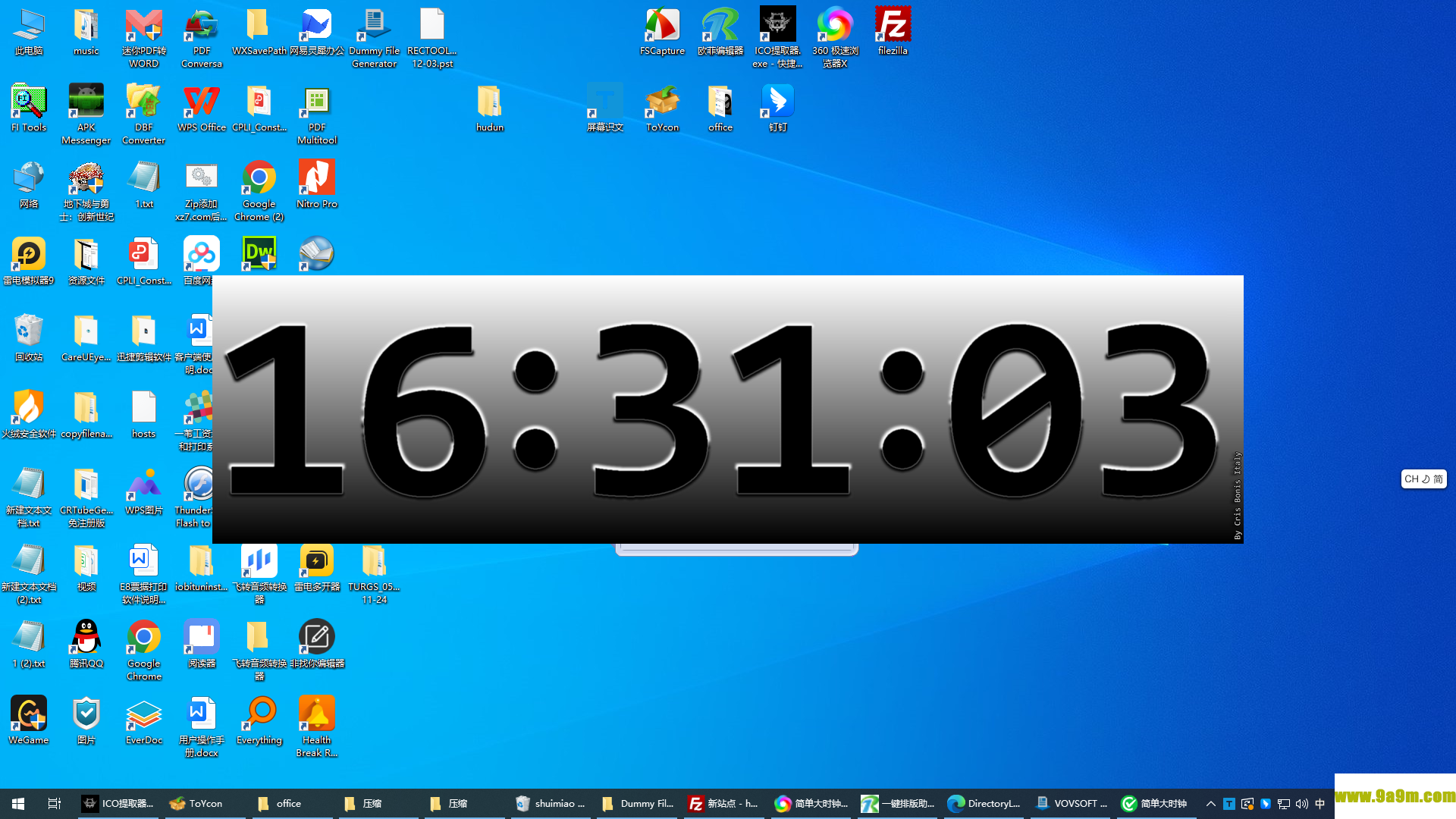Launch Google Chrome (2) from the desktop

click(x=259, y=191)
